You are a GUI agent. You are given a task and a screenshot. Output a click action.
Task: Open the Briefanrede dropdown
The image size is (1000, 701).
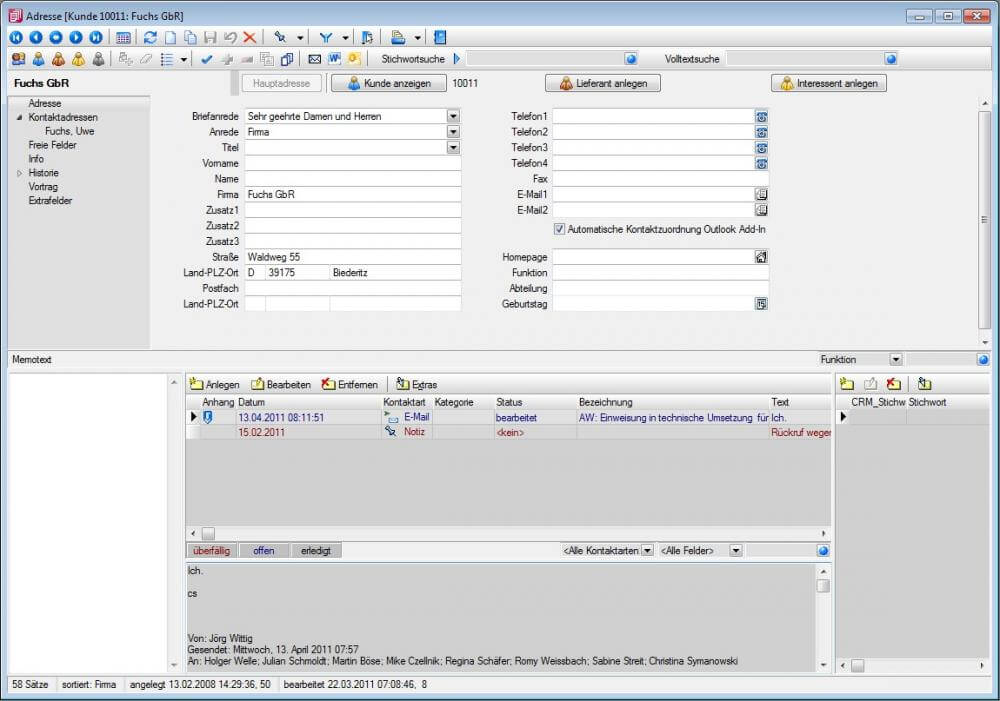coord(453,117)
